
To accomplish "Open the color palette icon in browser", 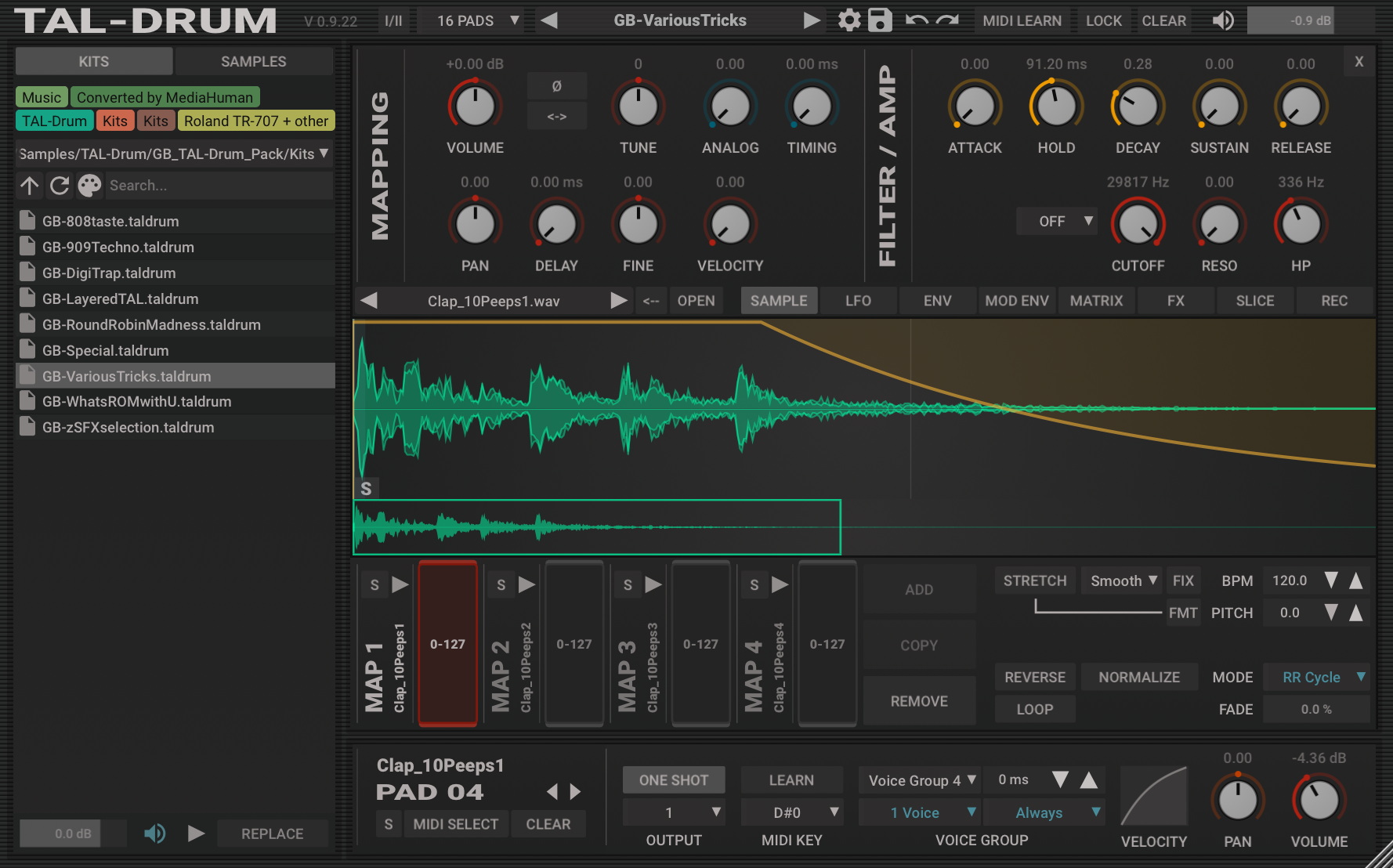I will (89, 186).
